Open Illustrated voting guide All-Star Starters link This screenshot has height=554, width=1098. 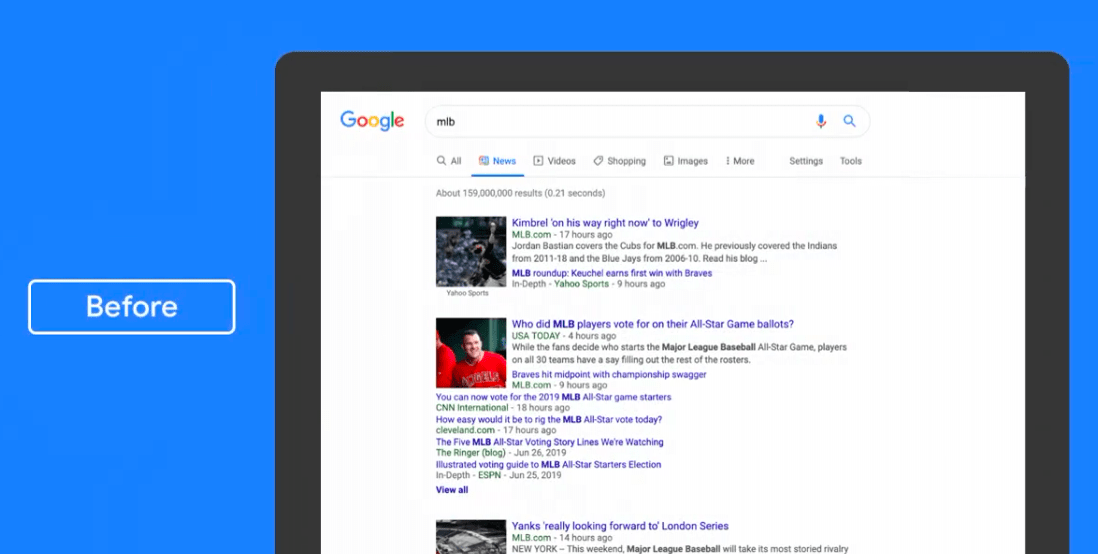(548, 464)
